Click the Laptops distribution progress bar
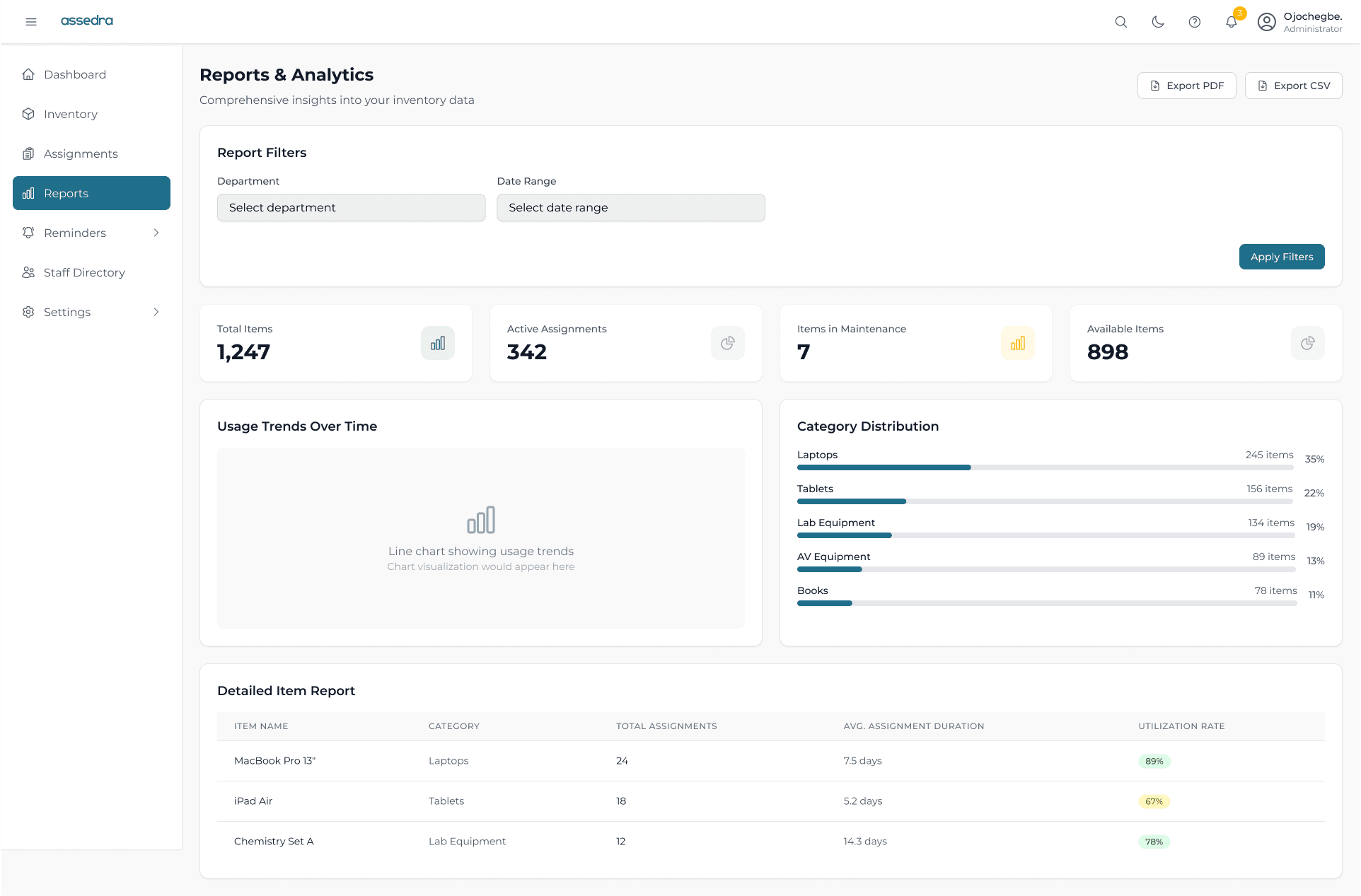The width and height of the screenshot is (1361, 896). click(x=1046, y=467)
